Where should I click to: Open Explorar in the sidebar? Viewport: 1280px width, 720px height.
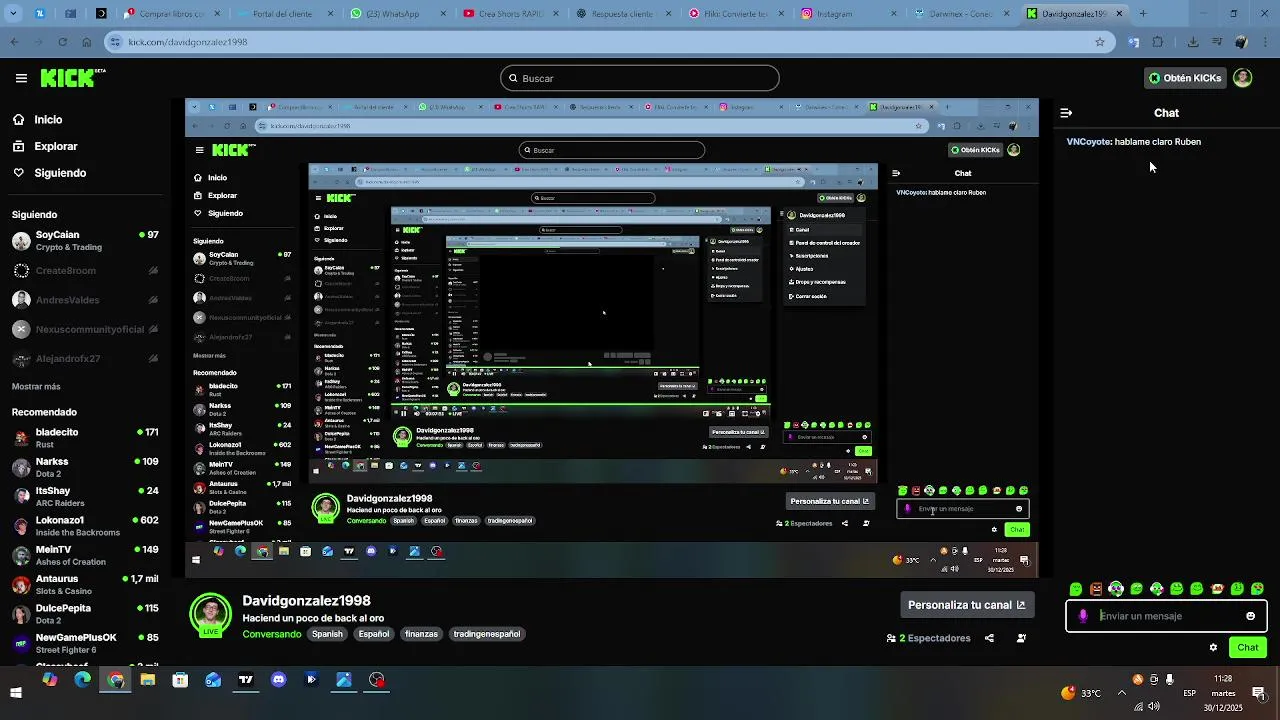(55, 146)
